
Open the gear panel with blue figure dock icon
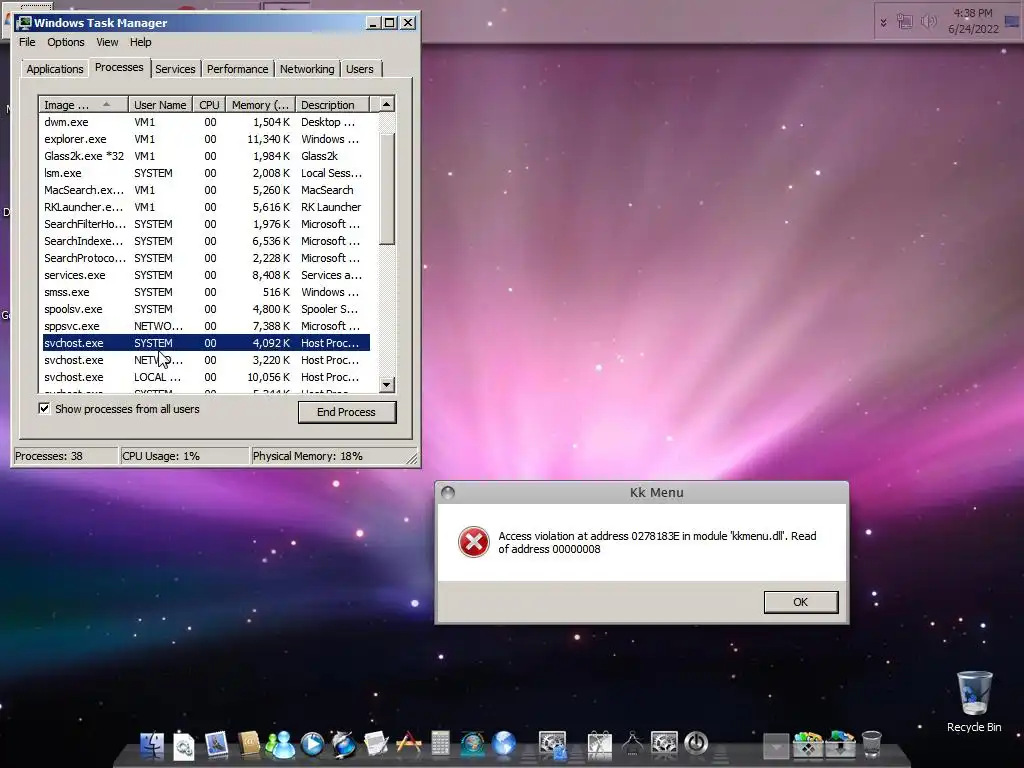tap(552, 745)
